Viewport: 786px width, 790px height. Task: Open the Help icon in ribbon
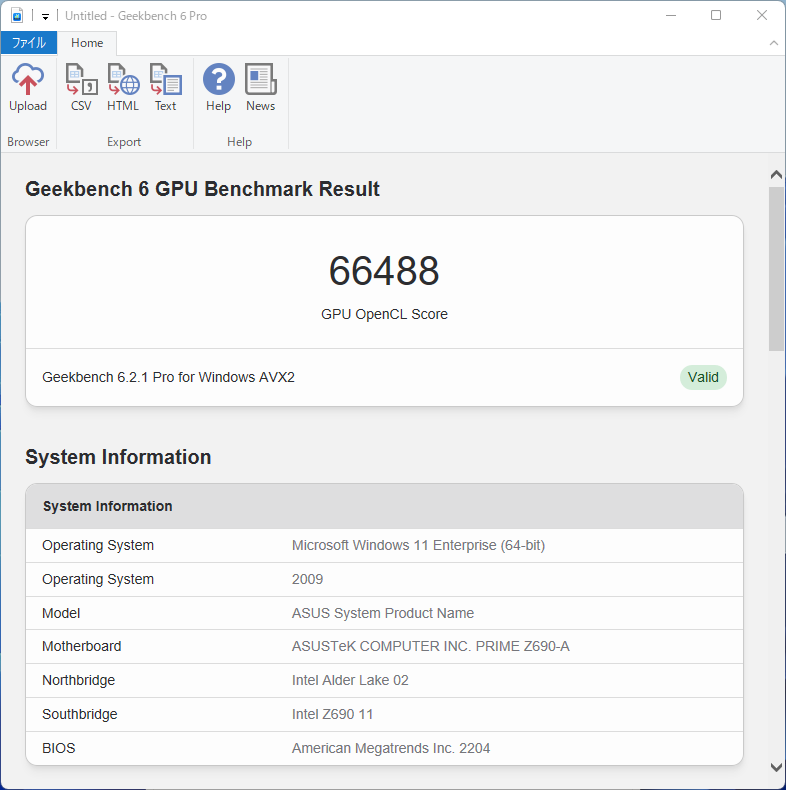coord(218,88)
